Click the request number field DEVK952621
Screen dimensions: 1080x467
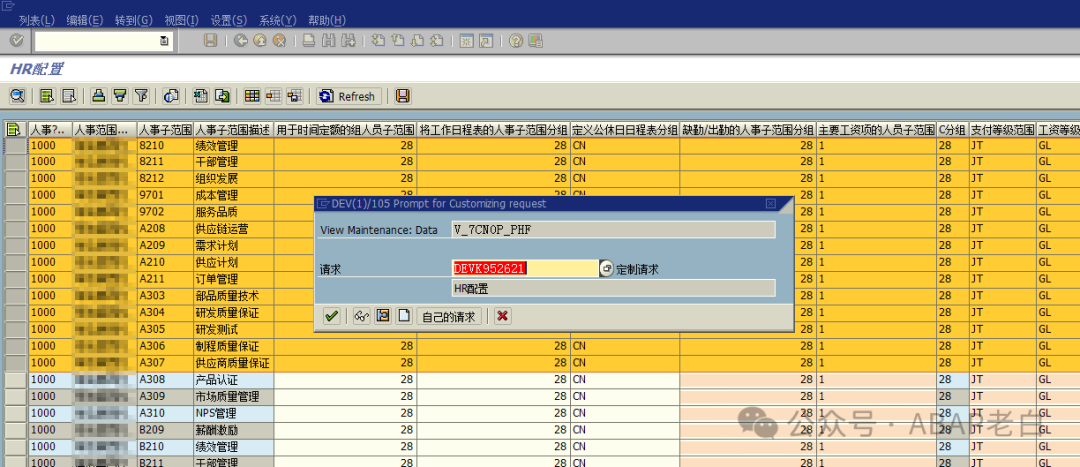pos(525,269)
